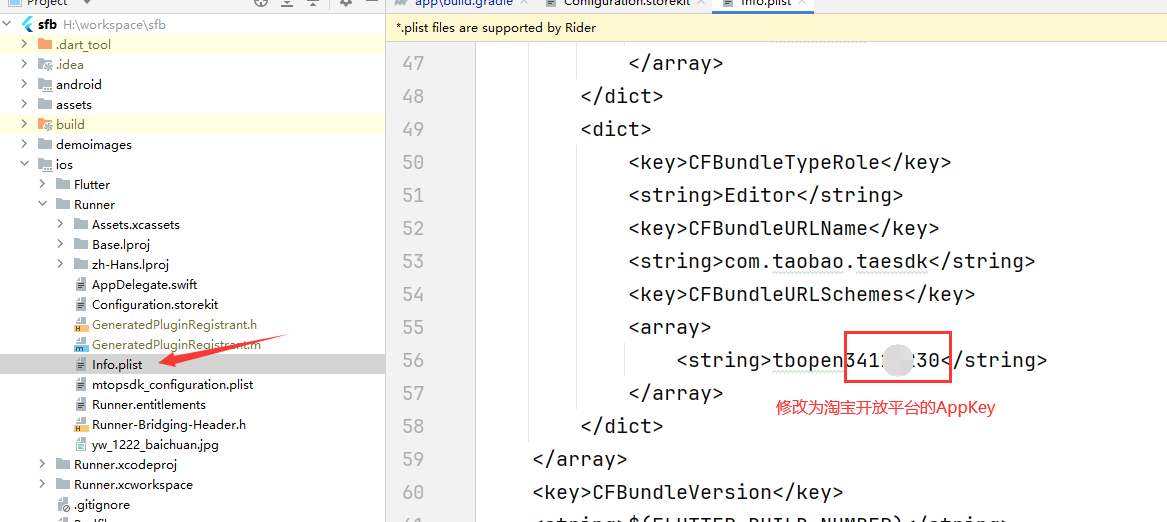Close the app\build.gradle tab
1167x522 pixels.
click(x=523, y=4)
